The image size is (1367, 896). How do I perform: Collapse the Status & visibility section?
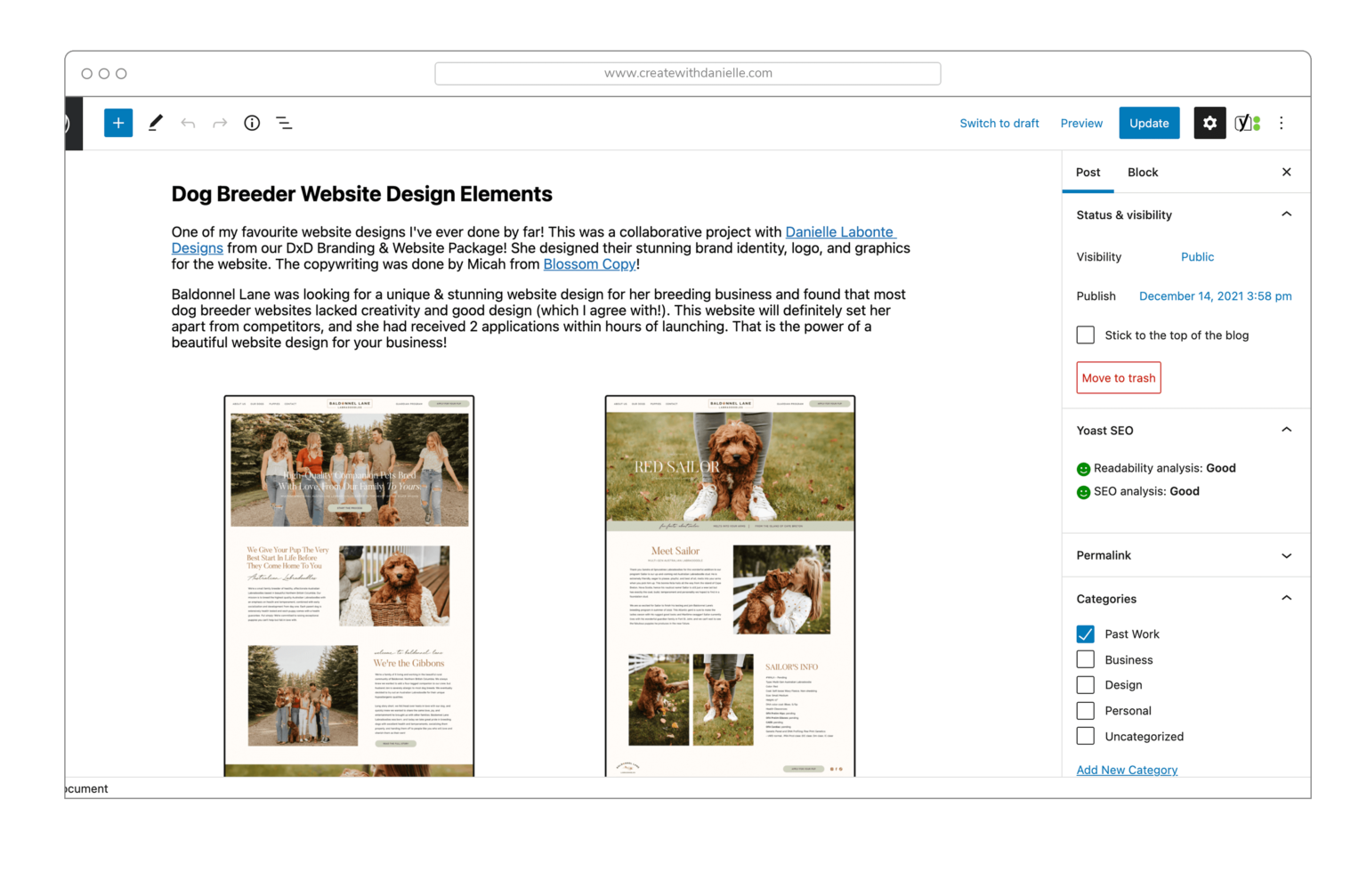[x=1286, y=214]
